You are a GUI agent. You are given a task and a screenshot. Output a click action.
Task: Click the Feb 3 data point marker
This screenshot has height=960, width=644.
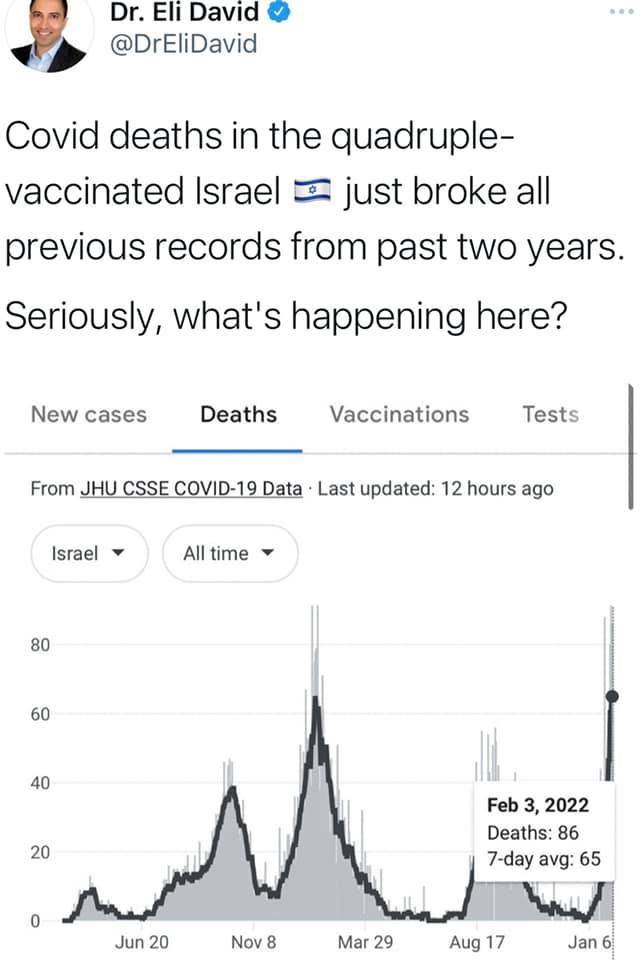(x=612, y=696)
